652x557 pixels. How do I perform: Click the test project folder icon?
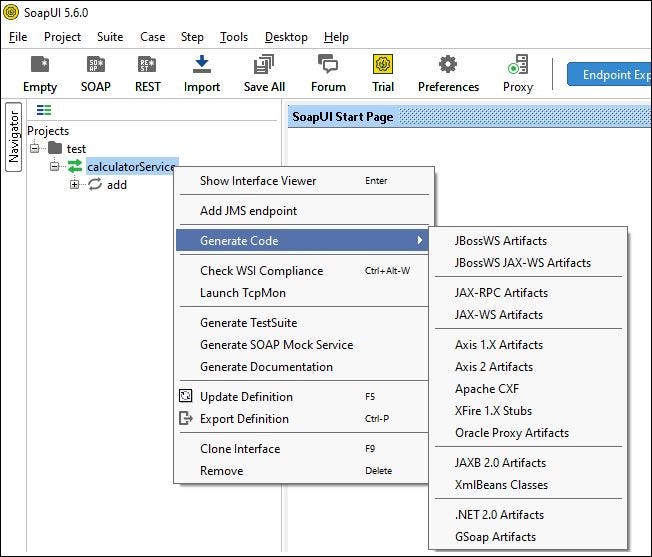point(55,148)
